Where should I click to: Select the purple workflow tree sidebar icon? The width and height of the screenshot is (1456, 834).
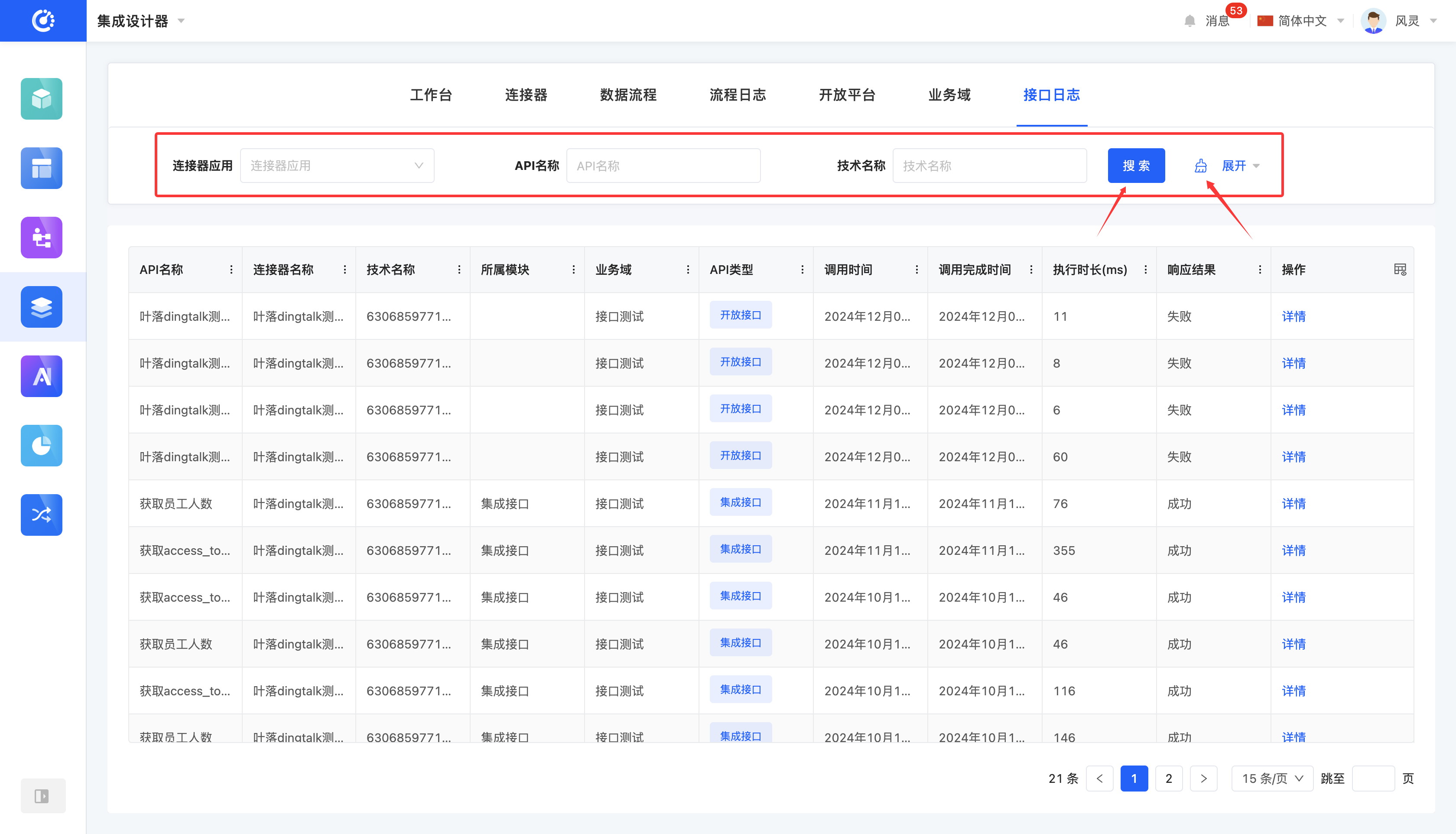pyautogui.click(x=41, y=237)
